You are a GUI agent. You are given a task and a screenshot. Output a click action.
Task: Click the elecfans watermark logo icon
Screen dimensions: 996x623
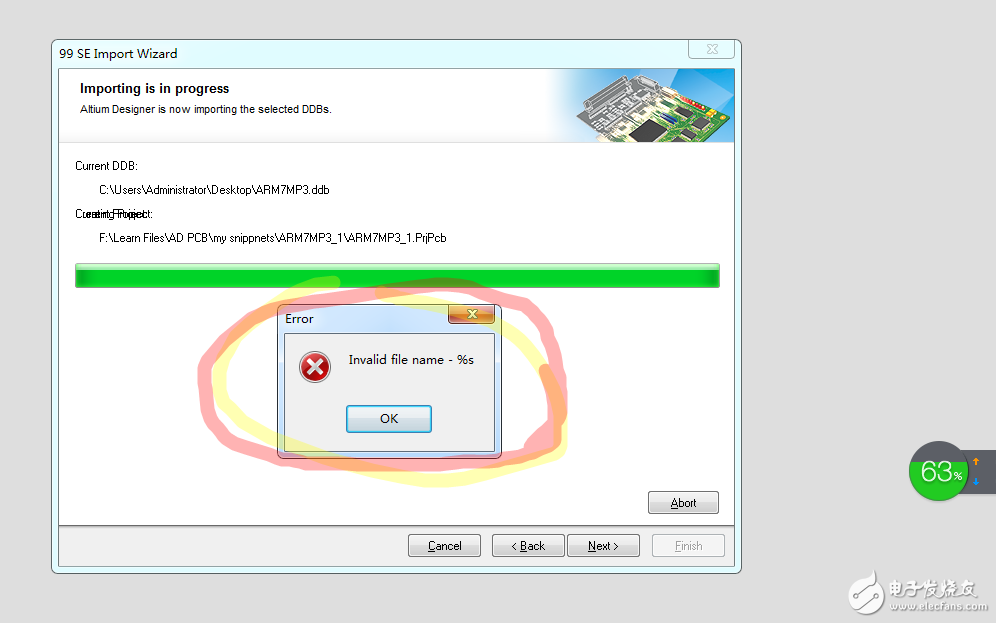866,593
